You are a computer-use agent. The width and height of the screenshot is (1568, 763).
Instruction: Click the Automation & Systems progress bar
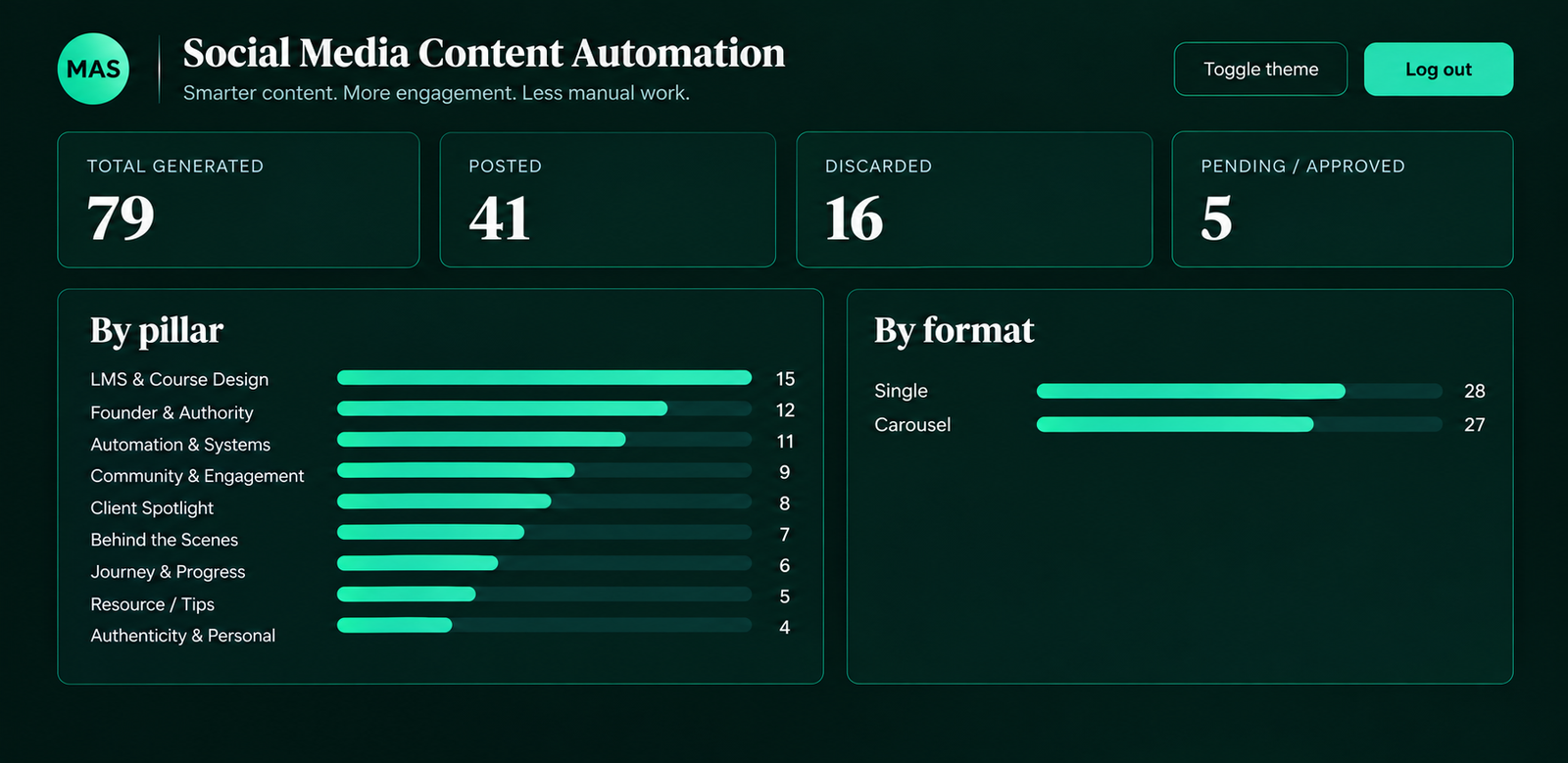(x=544, y=439)
